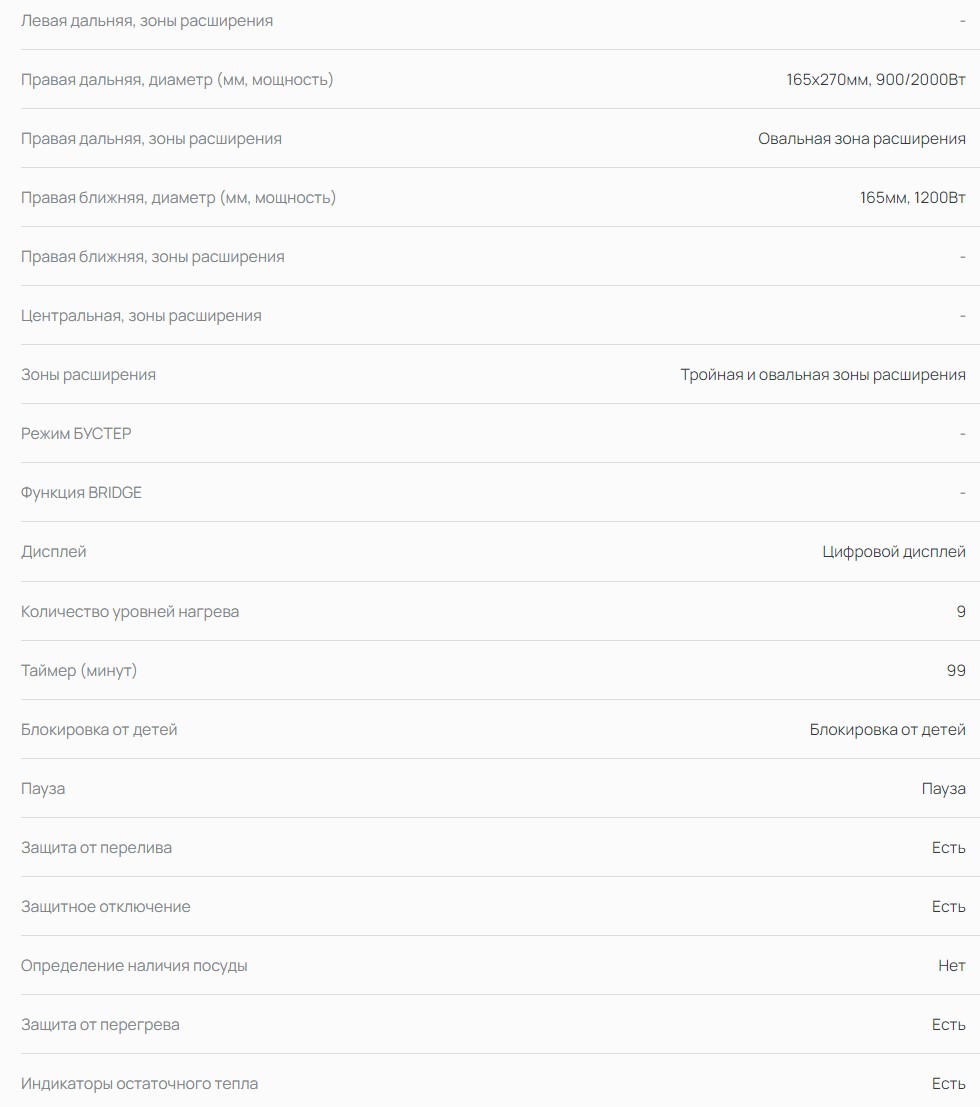The image size is (980, 1107).
Task: Select the "Цифровой дисплей" value
Action: (893, 551)
